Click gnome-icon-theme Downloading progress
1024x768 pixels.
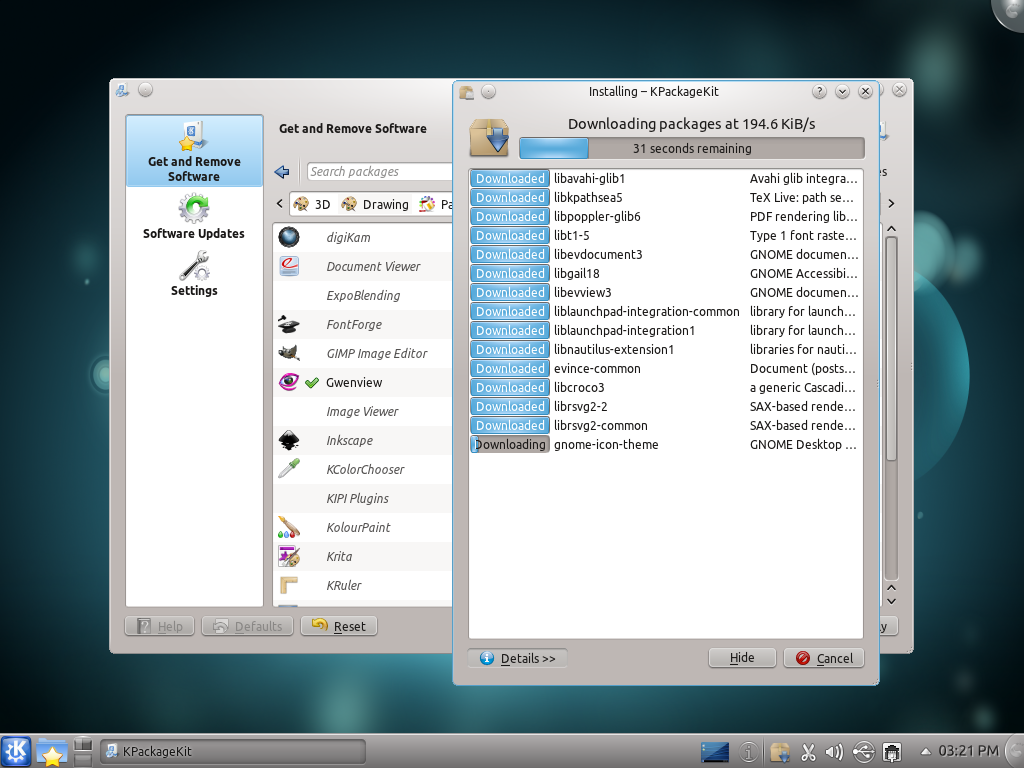point(510,444)
